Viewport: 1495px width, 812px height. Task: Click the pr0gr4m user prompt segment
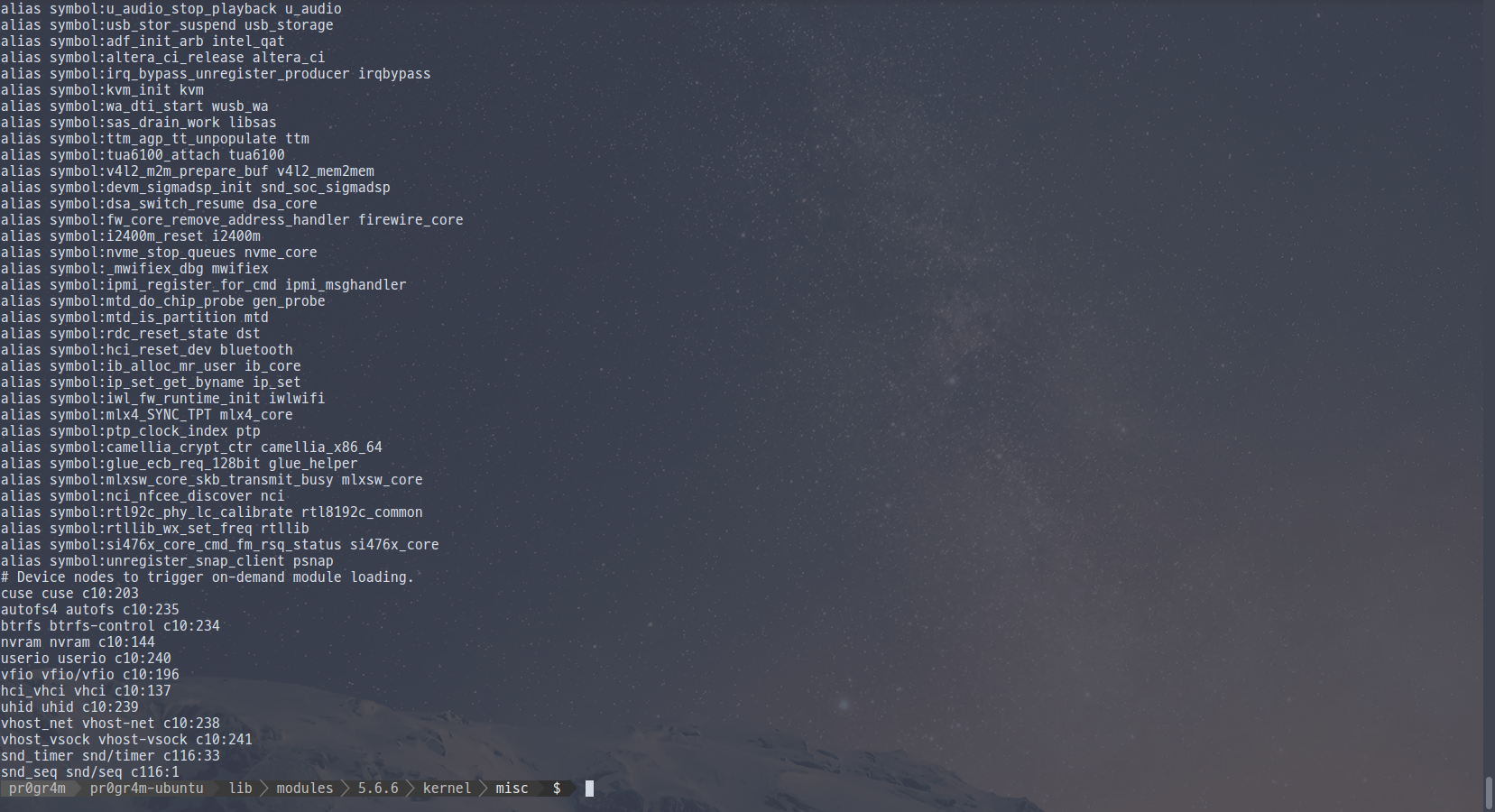tap(37, 789)
